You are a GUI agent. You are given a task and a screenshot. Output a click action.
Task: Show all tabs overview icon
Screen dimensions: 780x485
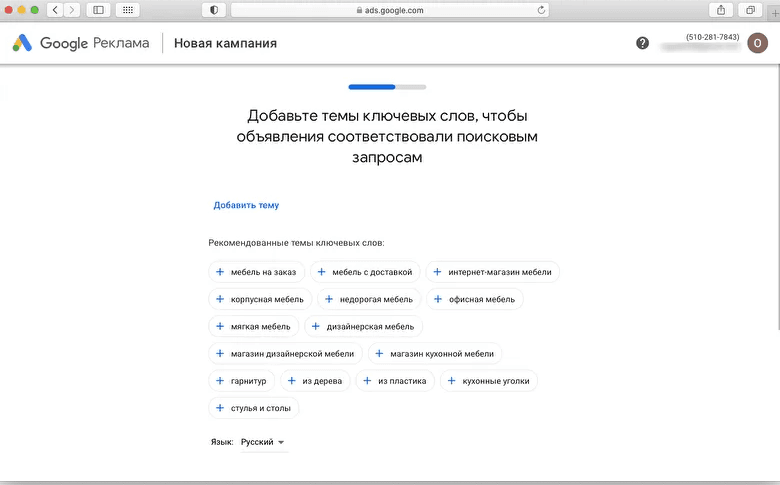(x=750, y=10)
